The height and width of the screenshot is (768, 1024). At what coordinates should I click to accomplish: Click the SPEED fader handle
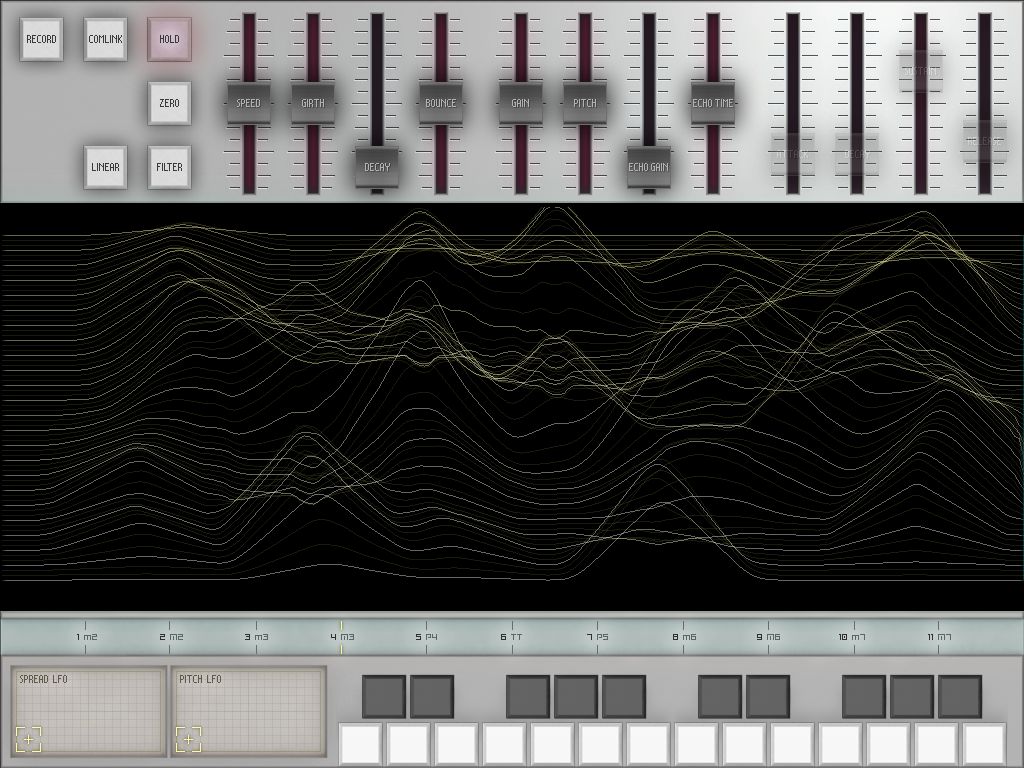[x=248, y=103]
